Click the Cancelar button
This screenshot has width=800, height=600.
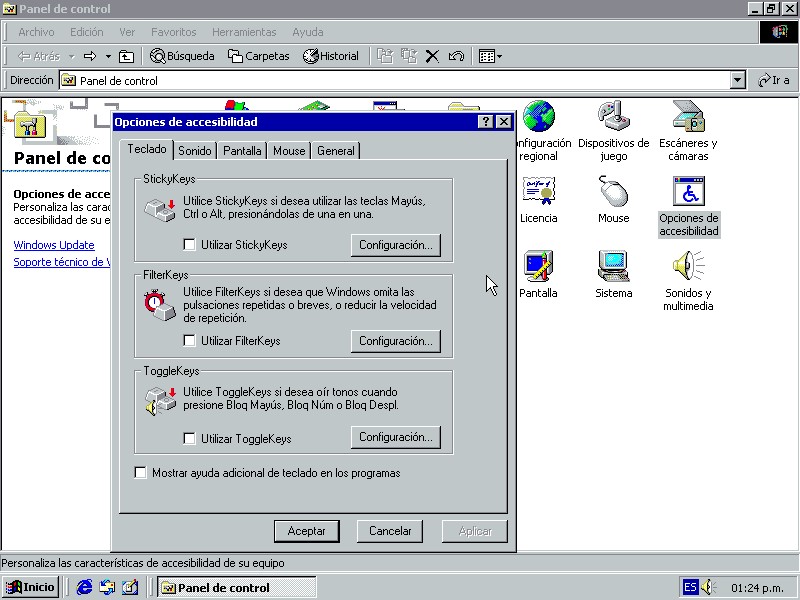pos(390,531)
